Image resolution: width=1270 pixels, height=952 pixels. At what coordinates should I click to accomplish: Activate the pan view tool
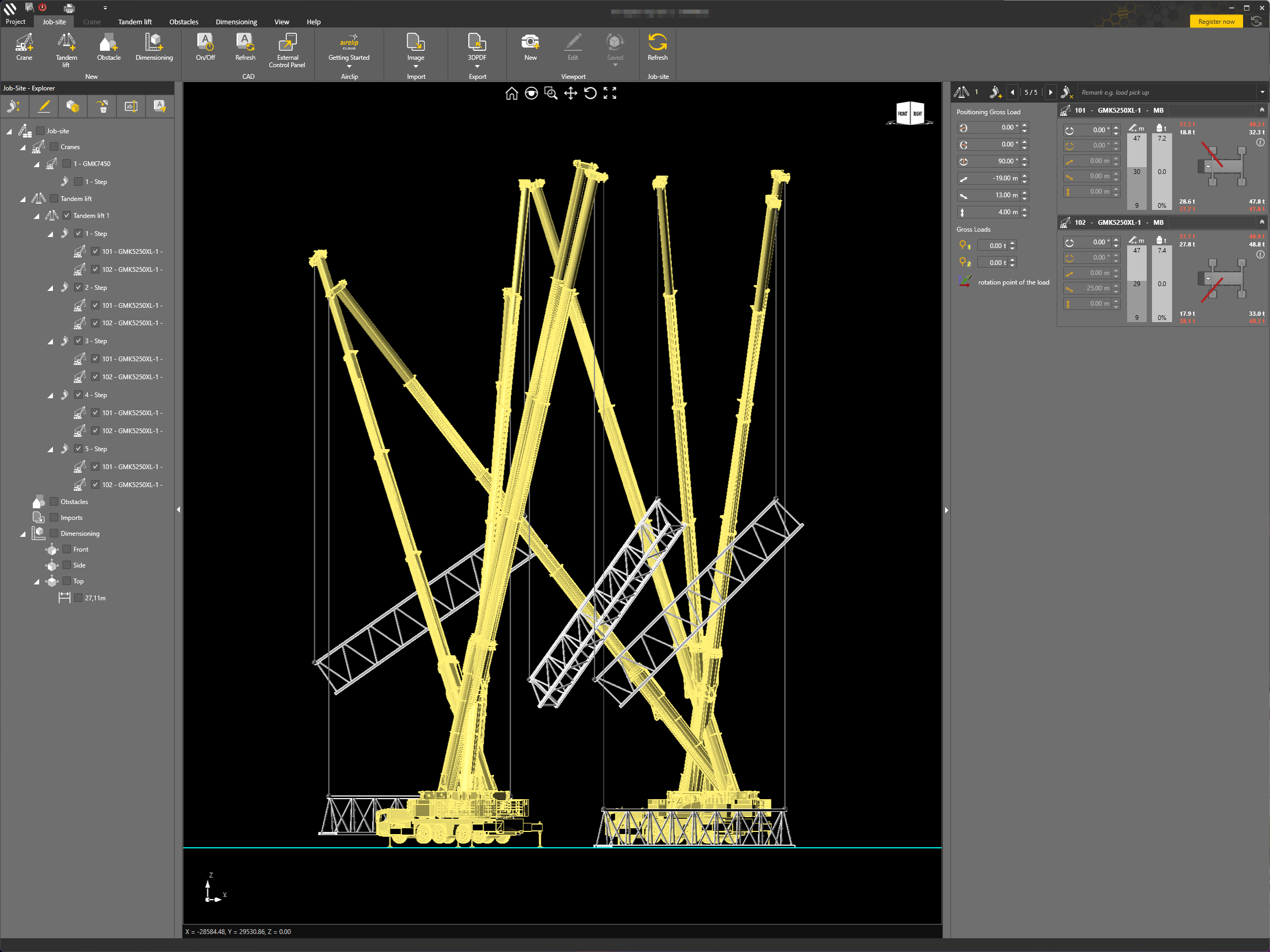[570, 94]
